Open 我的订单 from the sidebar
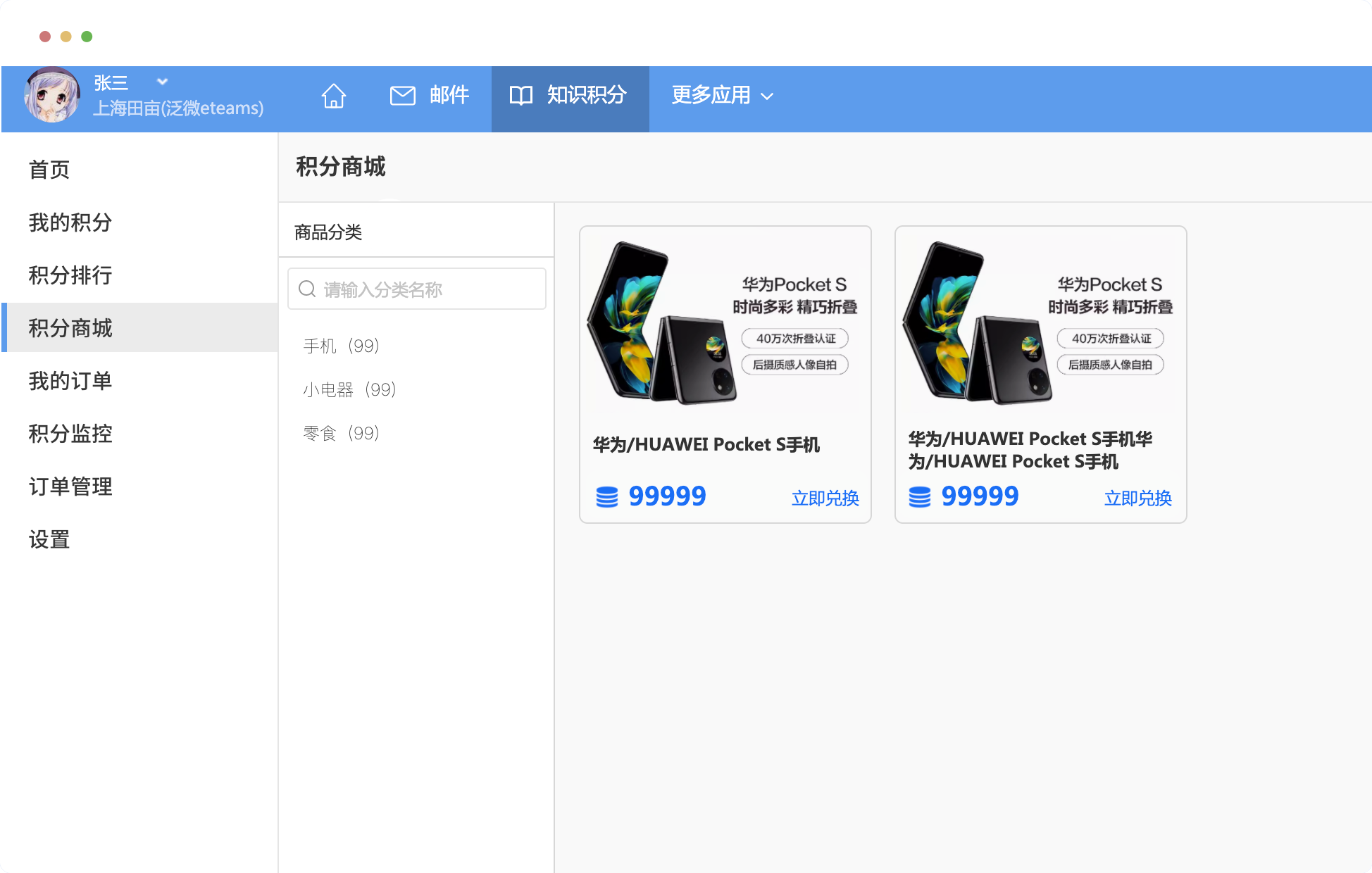This screenshot has width=1372, height=873. tap(70, 381)
